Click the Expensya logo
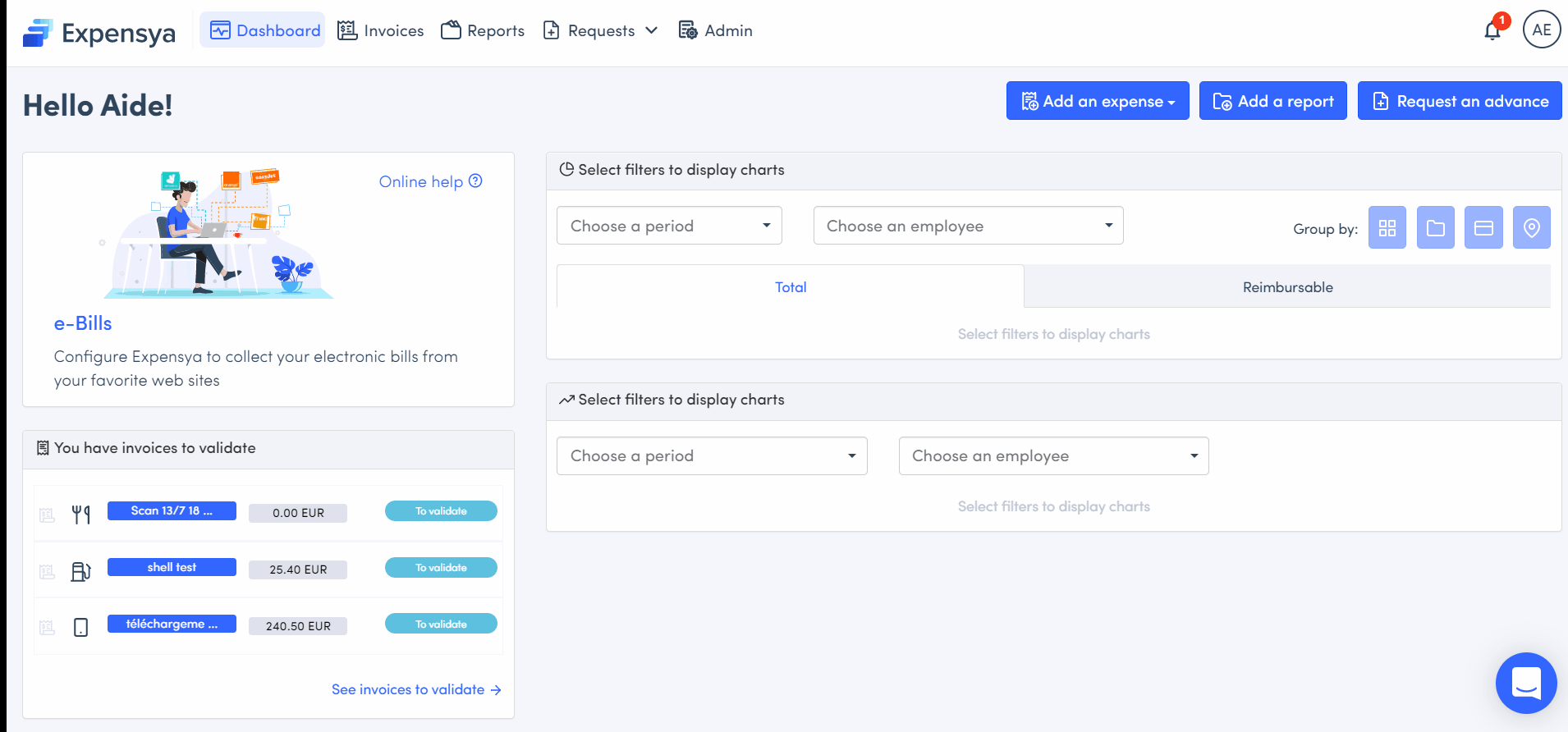 point(99,33)
